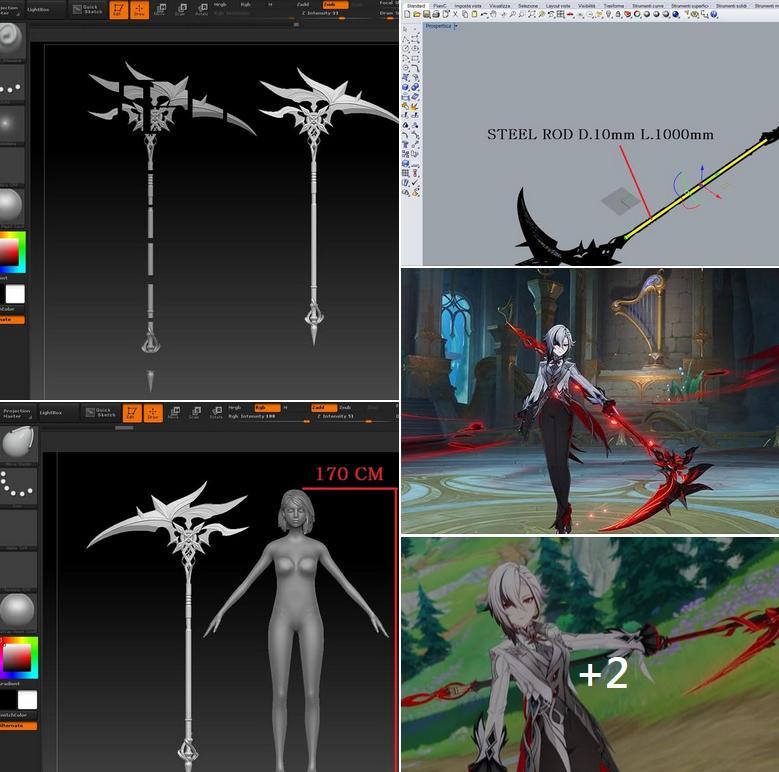Select solid Box tool in Rhino sidebar
The height and width of the screenshot is (772, 779).
pos(405,86)
